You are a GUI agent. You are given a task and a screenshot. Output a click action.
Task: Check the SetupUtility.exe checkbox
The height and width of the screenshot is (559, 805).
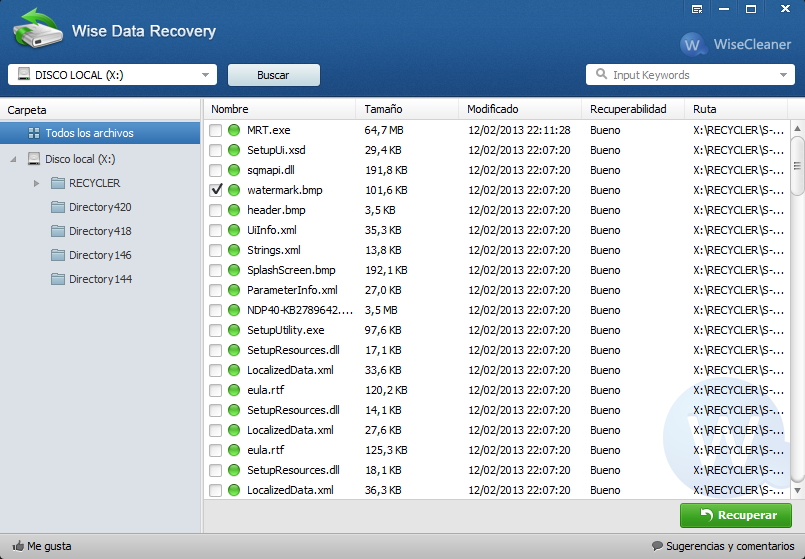click(x=216, y=330)
